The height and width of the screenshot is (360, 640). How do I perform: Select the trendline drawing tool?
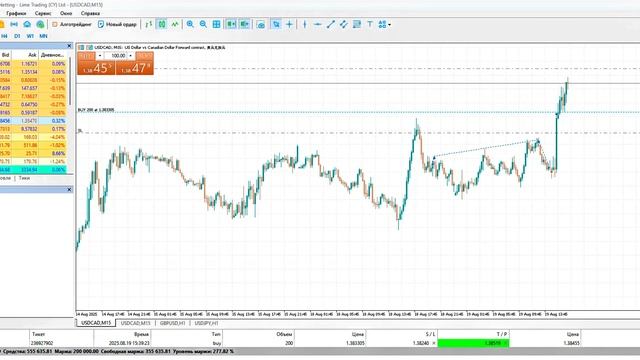pos(331,24)
